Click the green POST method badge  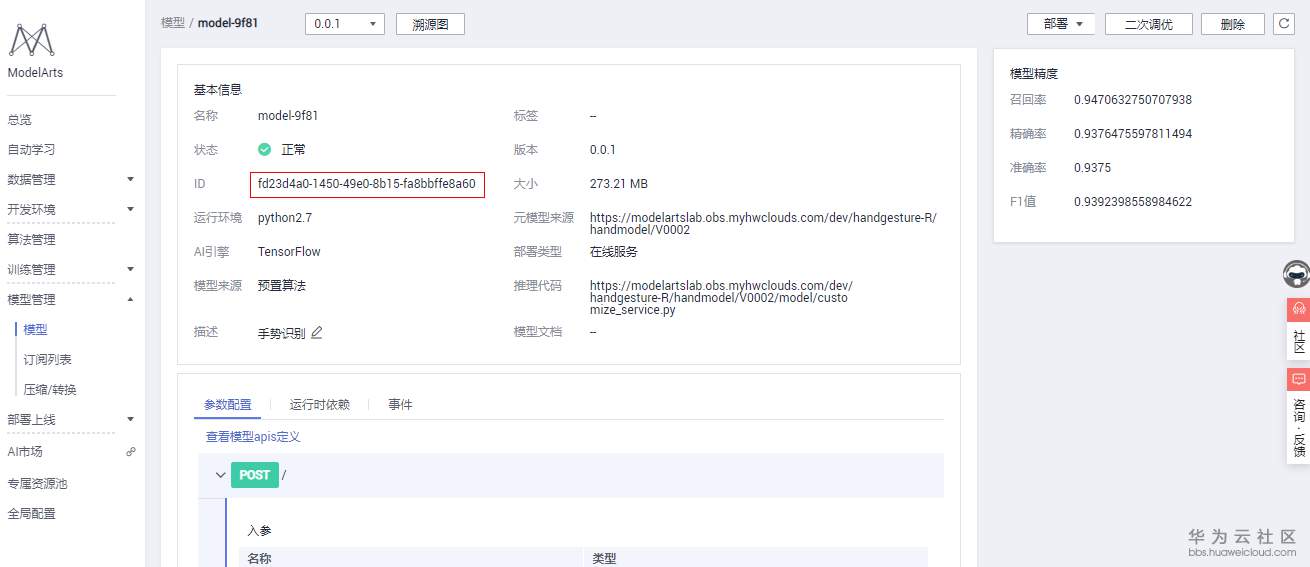(254, 475)
